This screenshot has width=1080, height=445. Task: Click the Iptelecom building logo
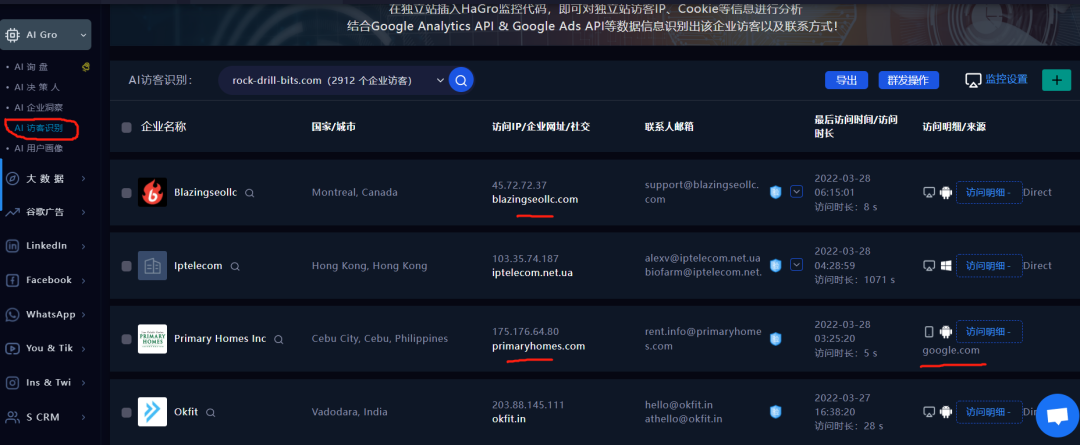(x=152, y=265)
